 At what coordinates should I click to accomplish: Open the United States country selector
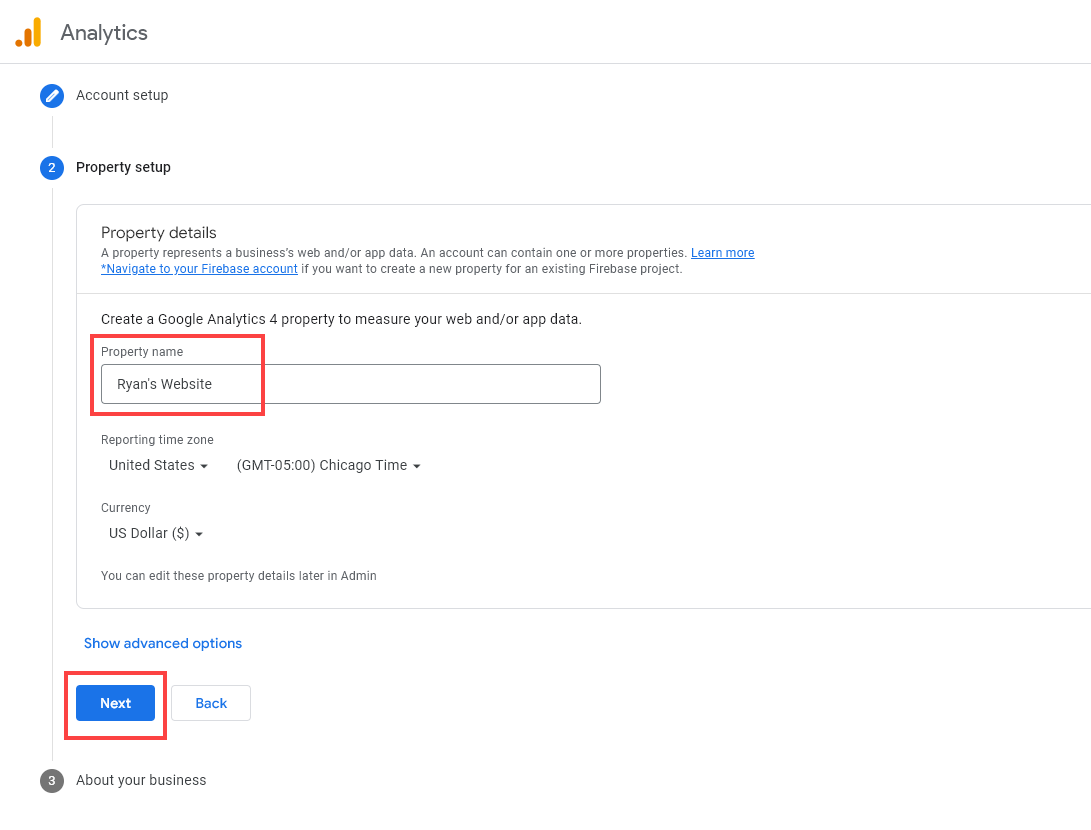(157, 465)
